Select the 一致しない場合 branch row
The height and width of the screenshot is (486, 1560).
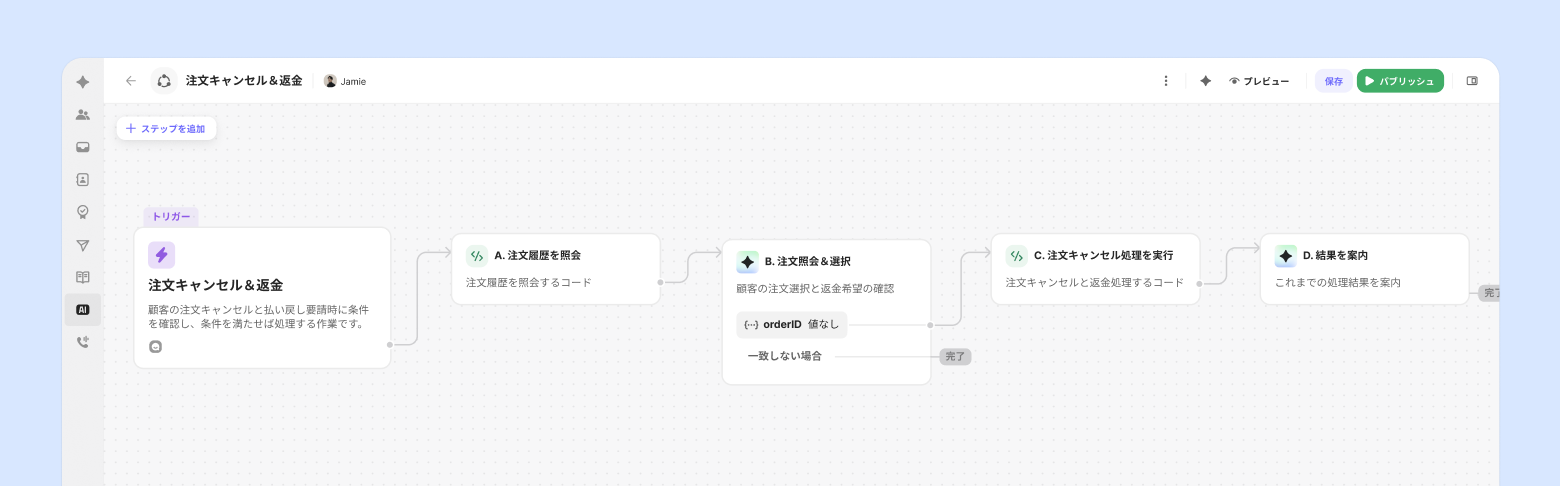785,356
